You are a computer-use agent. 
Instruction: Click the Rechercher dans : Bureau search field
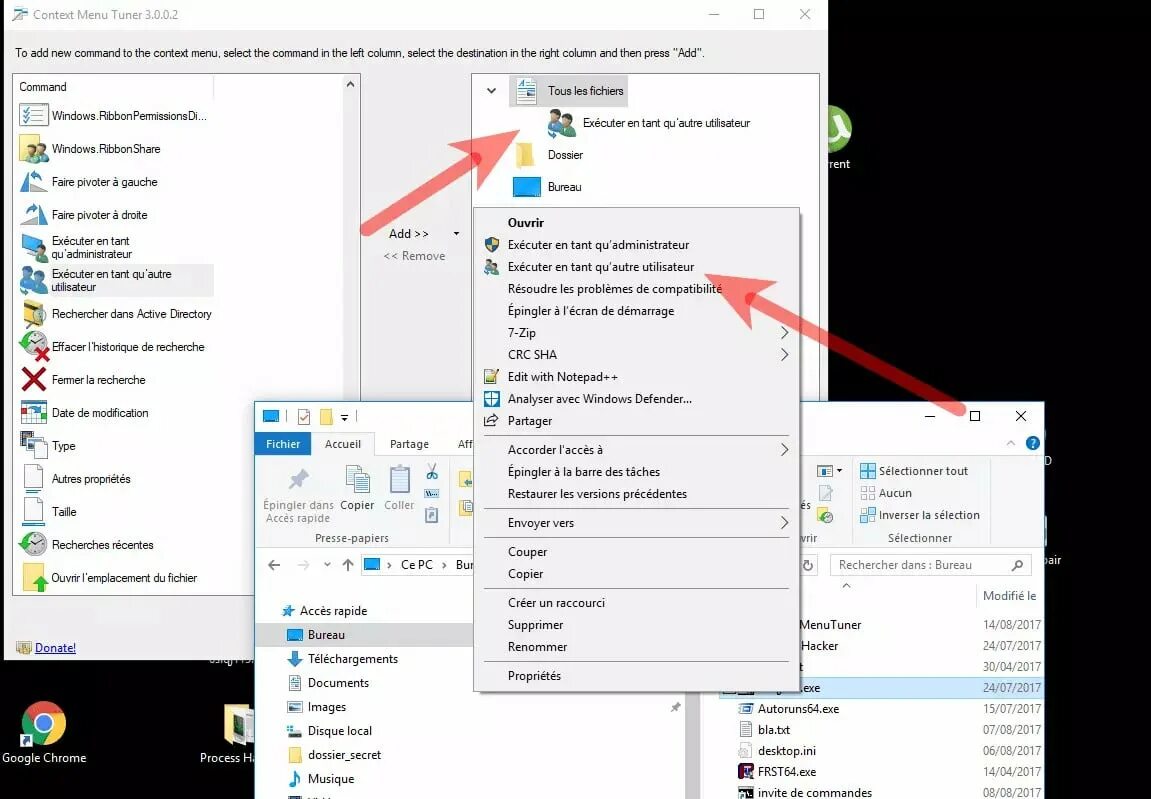[930, 565]
